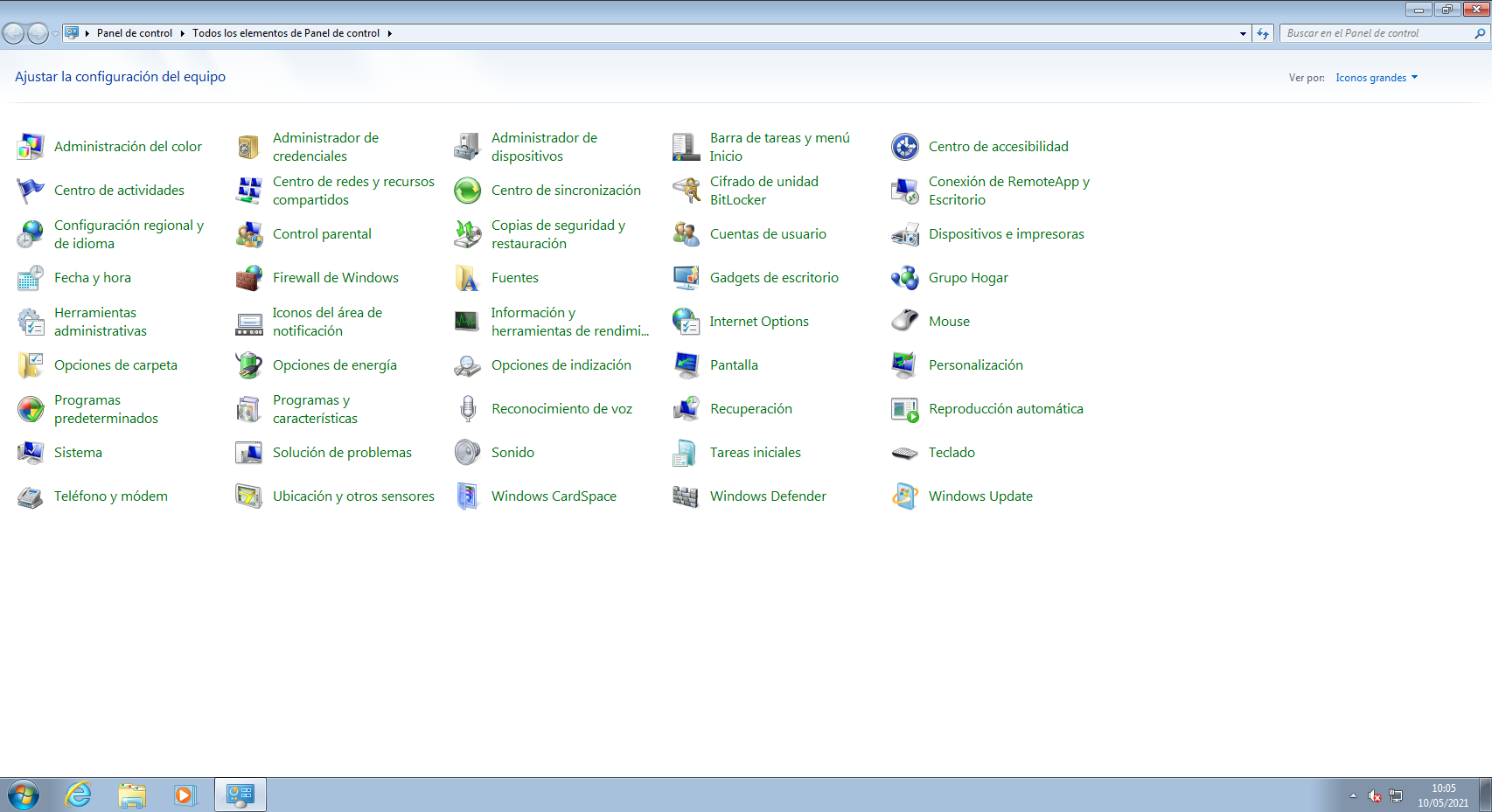This screenshot has height=812, width=1492.
Task: Open the Centro de actividades flag icon
Action: [x=31, y=191]
